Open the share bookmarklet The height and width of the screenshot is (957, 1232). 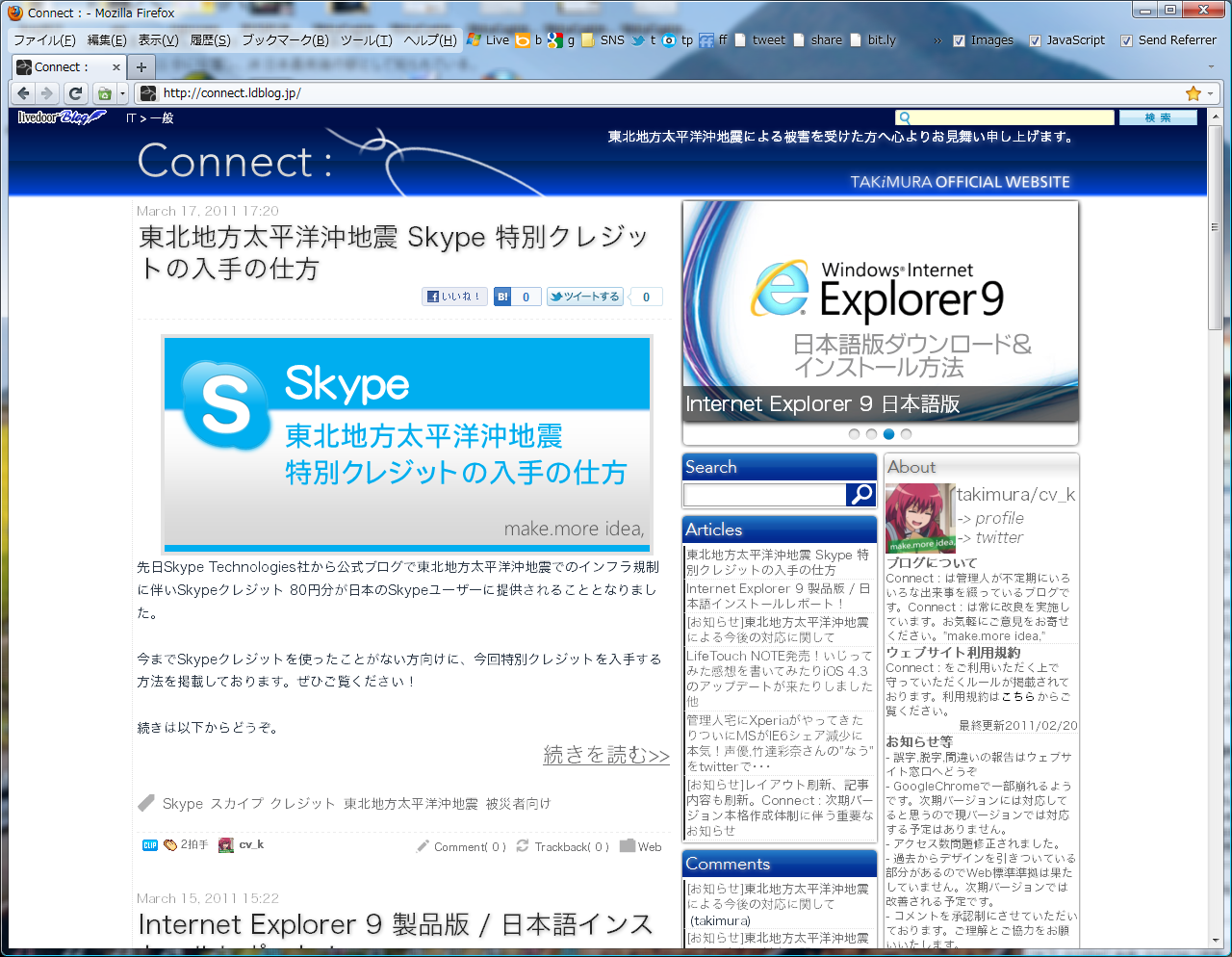click(x=817, y=40)
